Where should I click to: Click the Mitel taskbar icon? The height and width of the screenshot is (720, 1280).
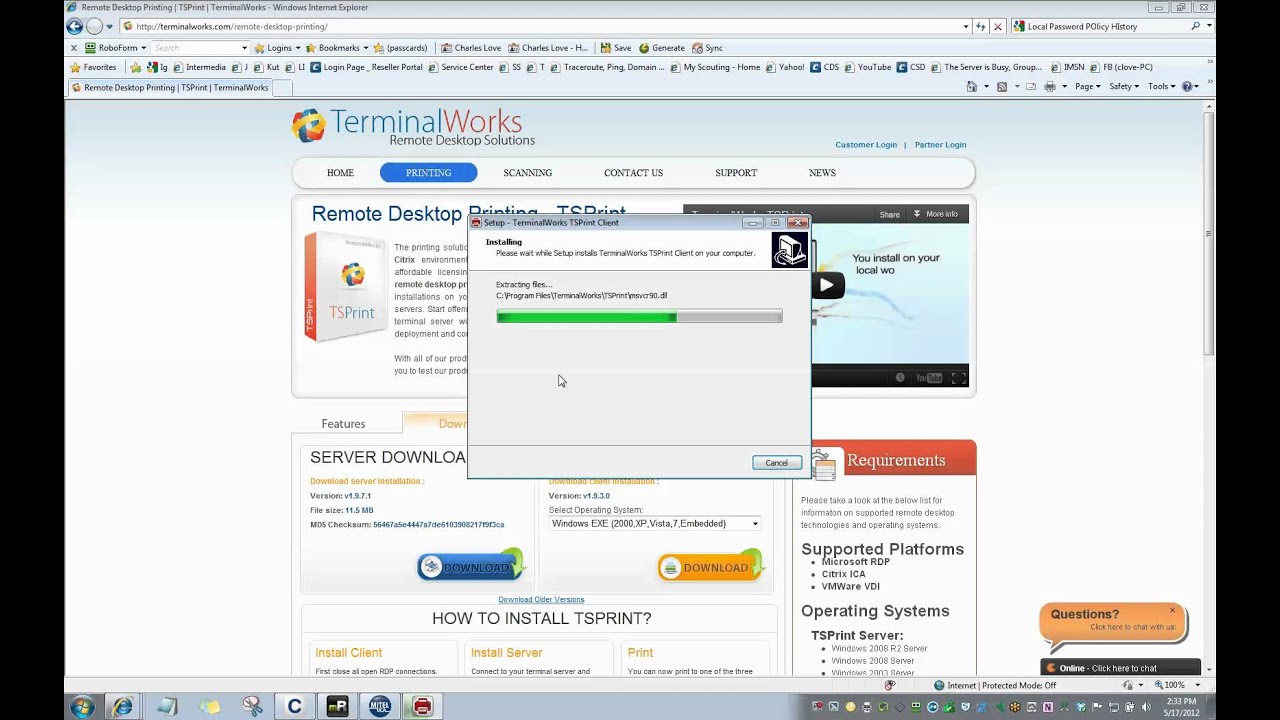click(x=380, y=707)
